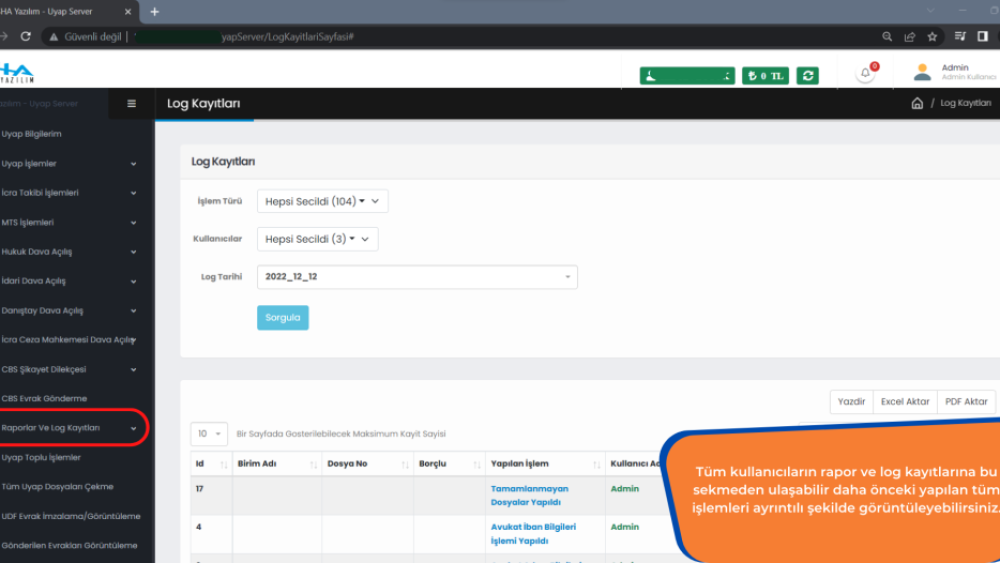This screenshot has height=563, width=1000.
Task: Bookmark the page with the star icon
Action: pos(932,36)
